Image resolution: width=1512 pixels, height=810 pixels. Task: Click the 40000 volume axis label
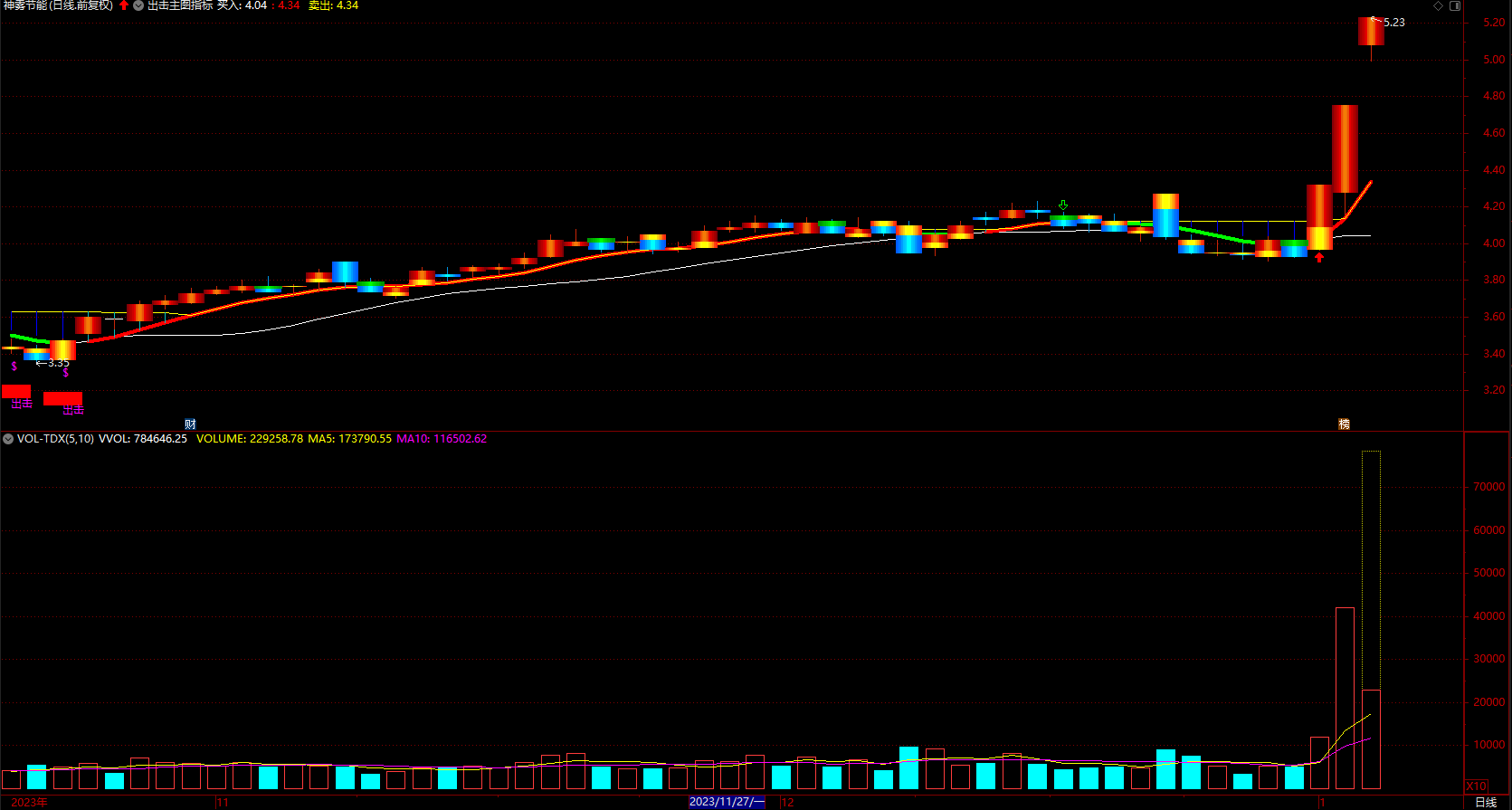[x=1489, y=616]
